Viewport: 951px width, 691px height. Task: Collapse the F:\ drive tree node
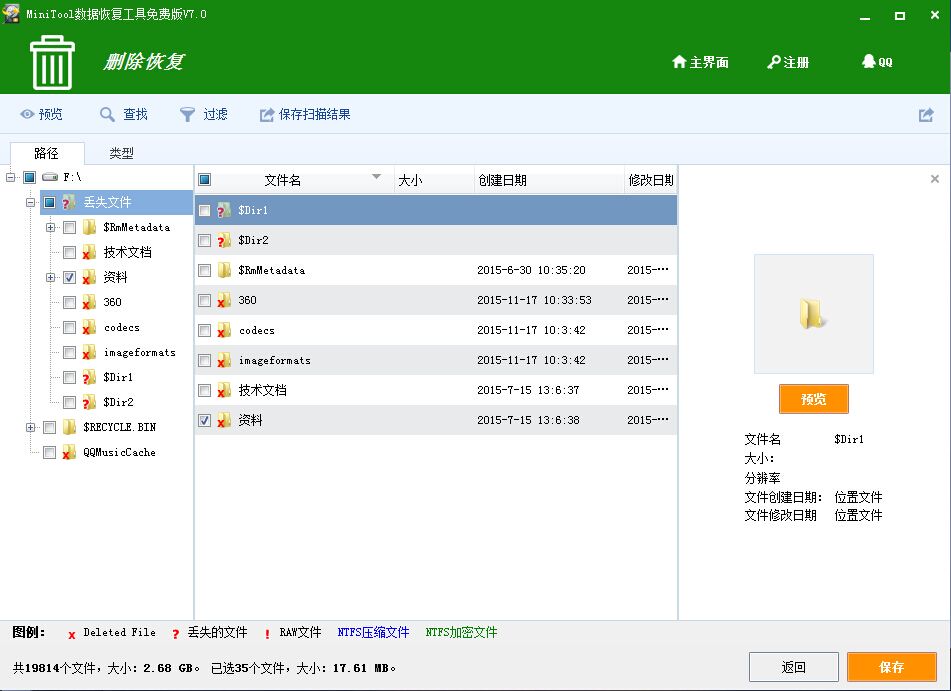pos(10,177)
